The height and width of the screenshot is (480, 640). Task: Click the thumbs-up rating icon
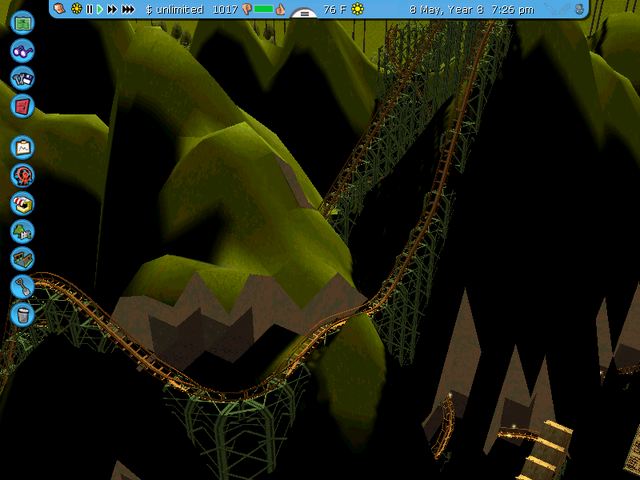point(280,9)
